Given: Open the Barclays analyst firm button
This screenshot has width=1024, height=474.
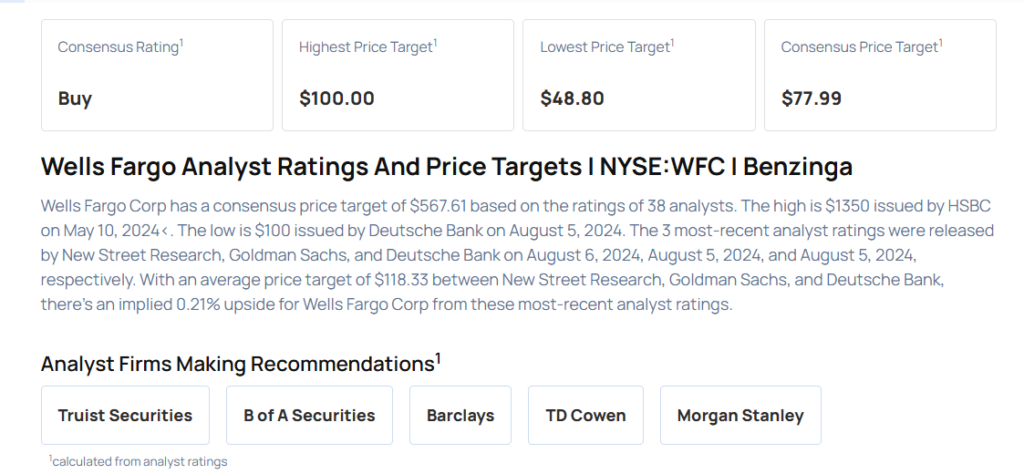Looking at the screenshot, I should pos(460,415).
